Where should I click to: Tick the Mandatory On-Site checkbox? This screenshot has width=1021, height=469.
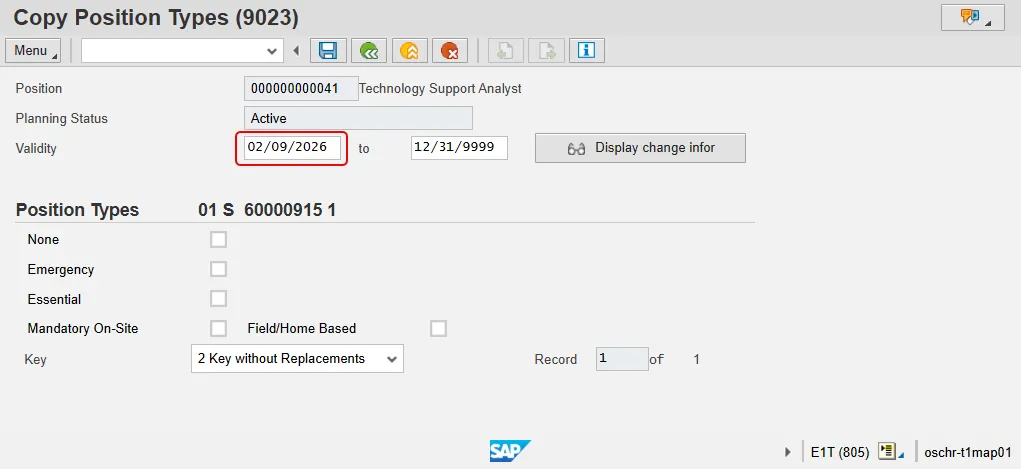(218, 328)
